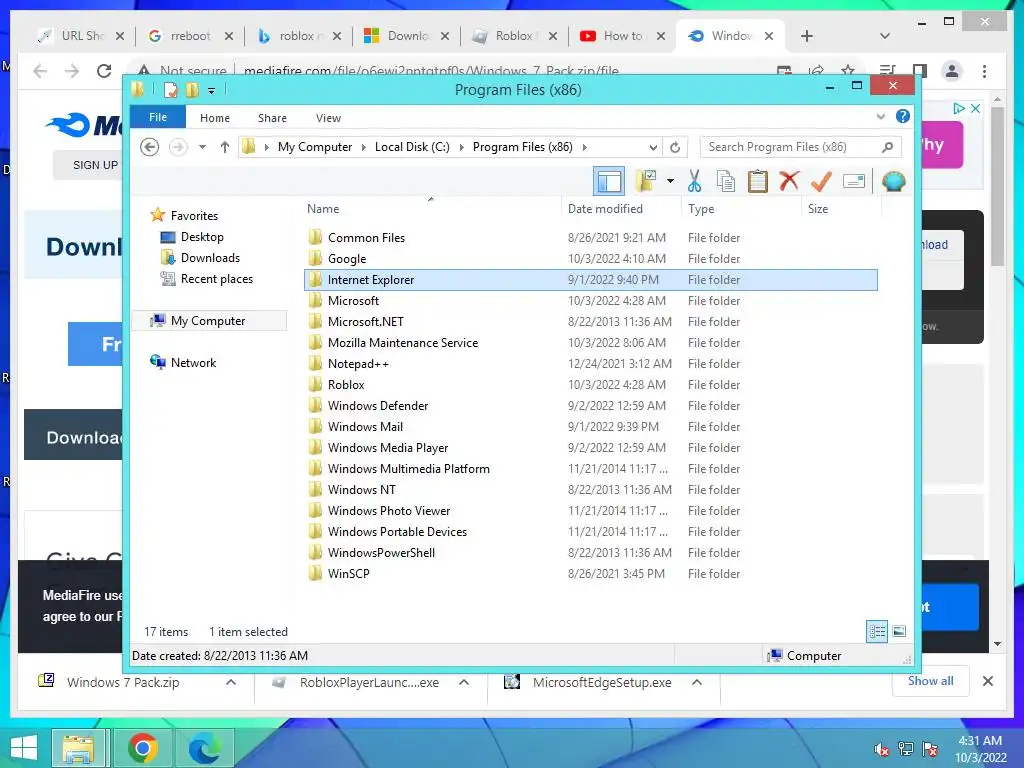Open new tab in Chrome window
1024x768 pixels.
coord(807,36)
